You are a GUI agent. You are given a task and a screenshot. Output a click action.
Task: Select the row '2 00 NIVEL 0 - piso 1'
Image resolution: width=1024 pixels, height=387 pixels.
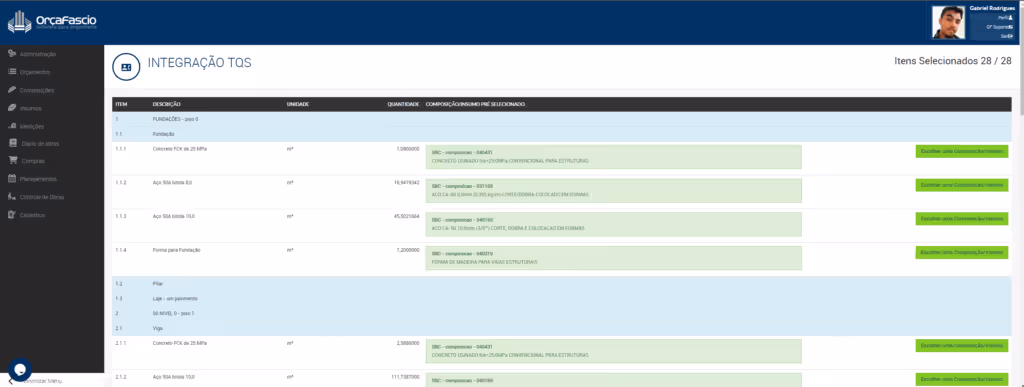click(562, 314)
